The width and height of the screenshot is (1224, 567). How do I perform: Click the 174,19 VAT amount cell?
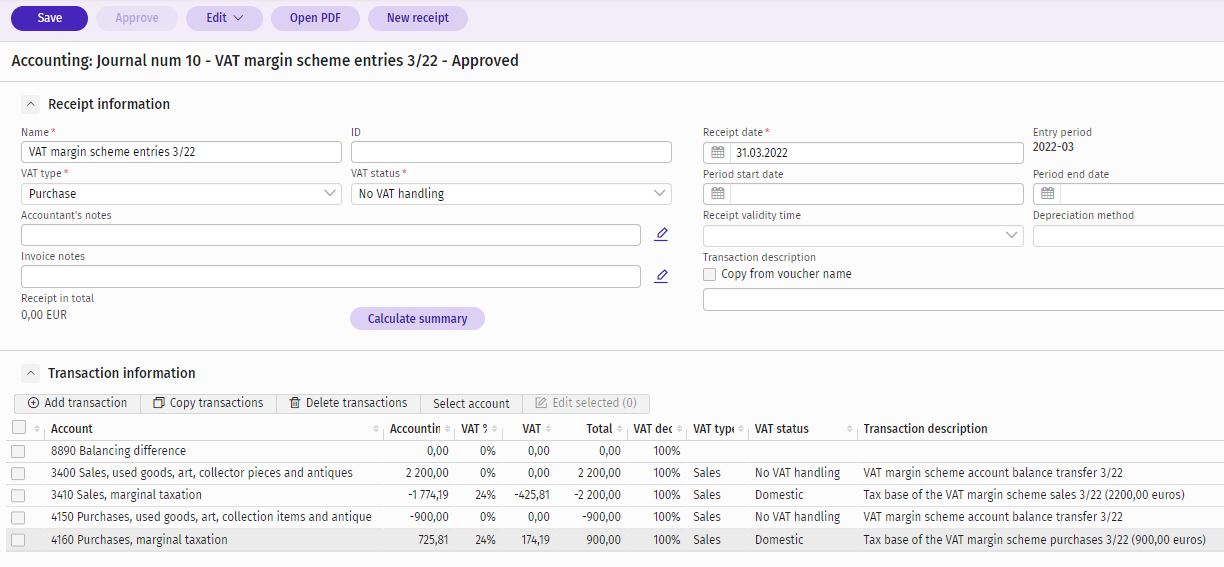(534, 540)
